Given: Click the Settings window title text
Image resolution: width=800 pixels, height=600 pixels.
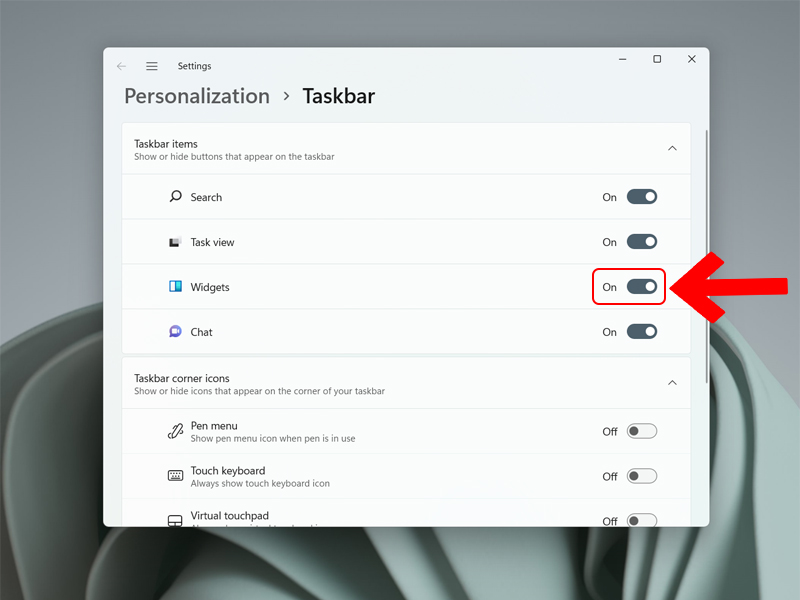Looking at the screenshot, I should (194, 65).
